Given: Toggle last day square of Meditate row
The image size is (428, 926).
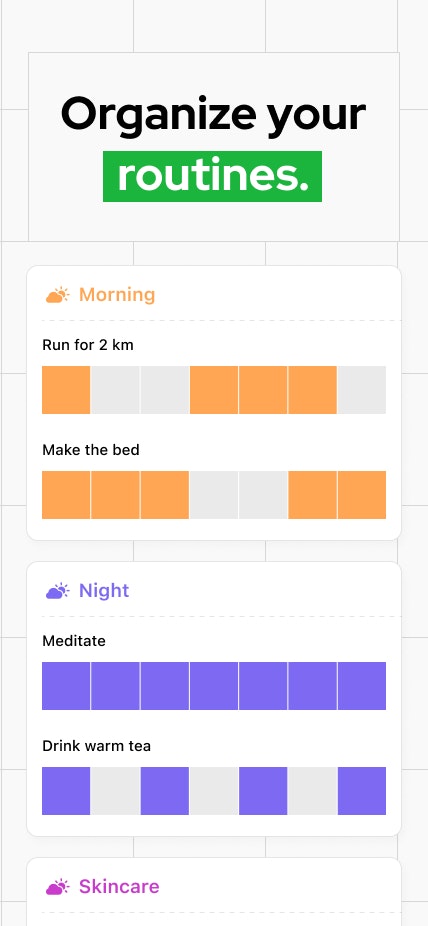Looking at the screenshot, I should [362, 686].
